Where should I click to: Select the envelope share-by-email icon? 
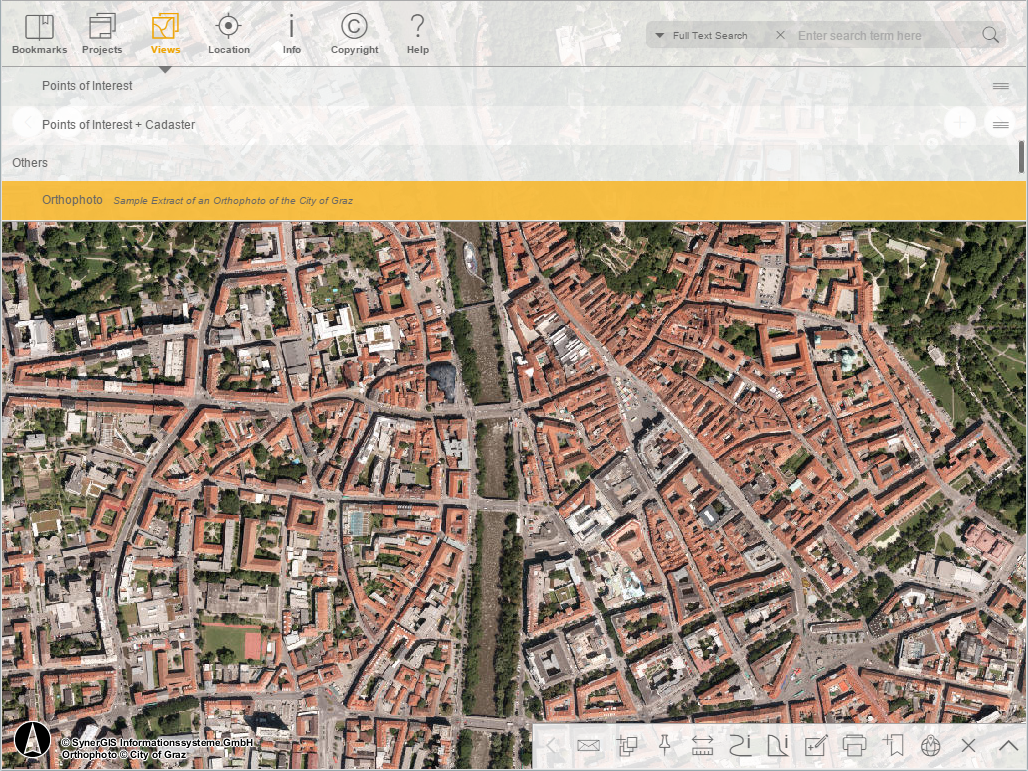[x=588, y=745]
